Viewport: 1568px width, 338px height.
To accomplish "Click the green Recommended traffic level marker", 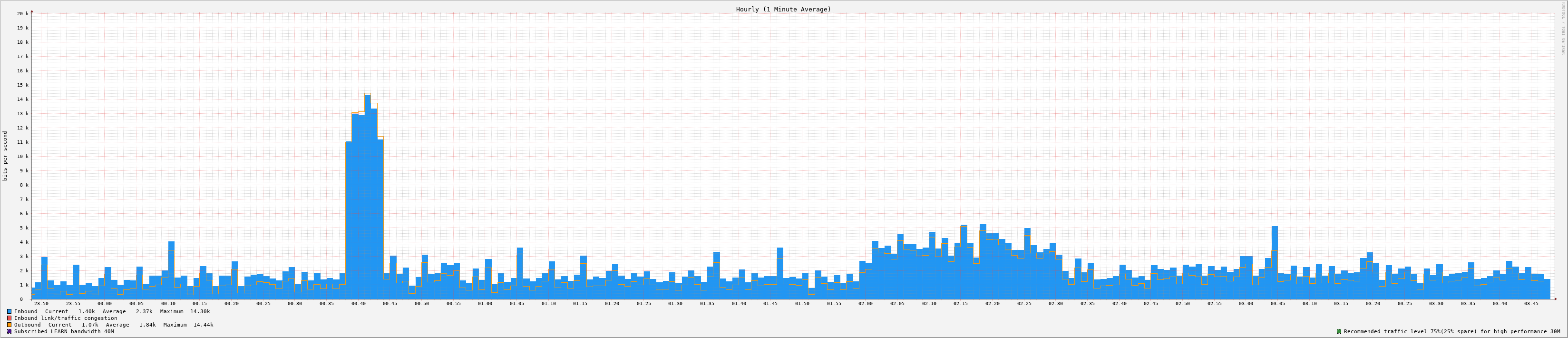I will pos(1338,331).
